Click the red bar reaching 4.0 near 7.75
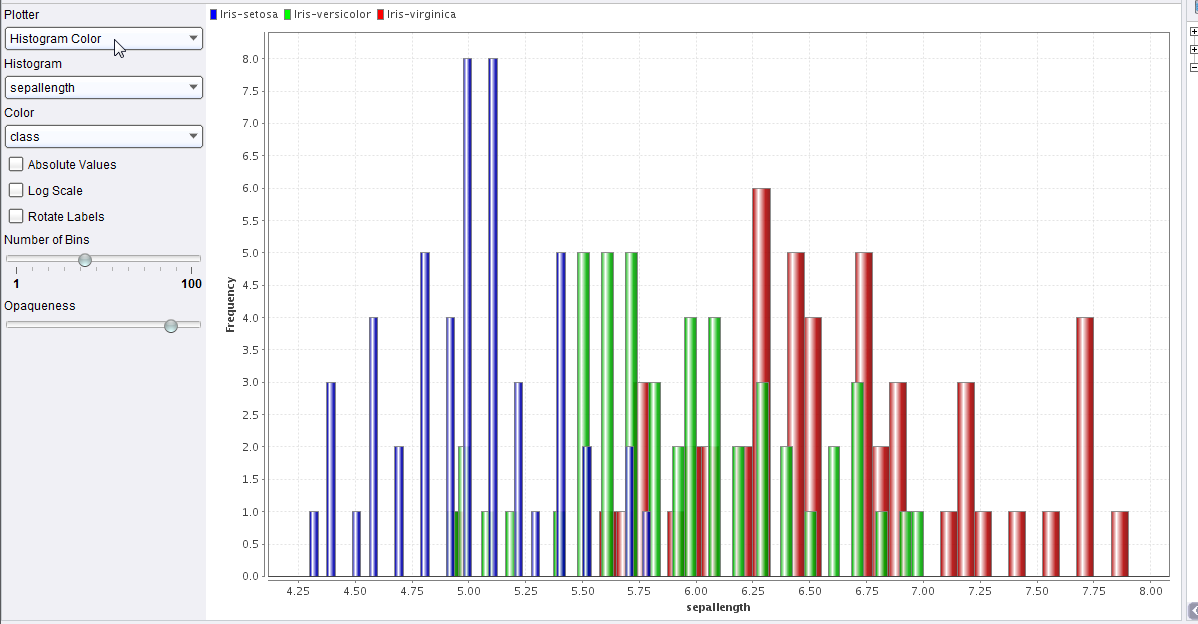 pos(1085,447)
